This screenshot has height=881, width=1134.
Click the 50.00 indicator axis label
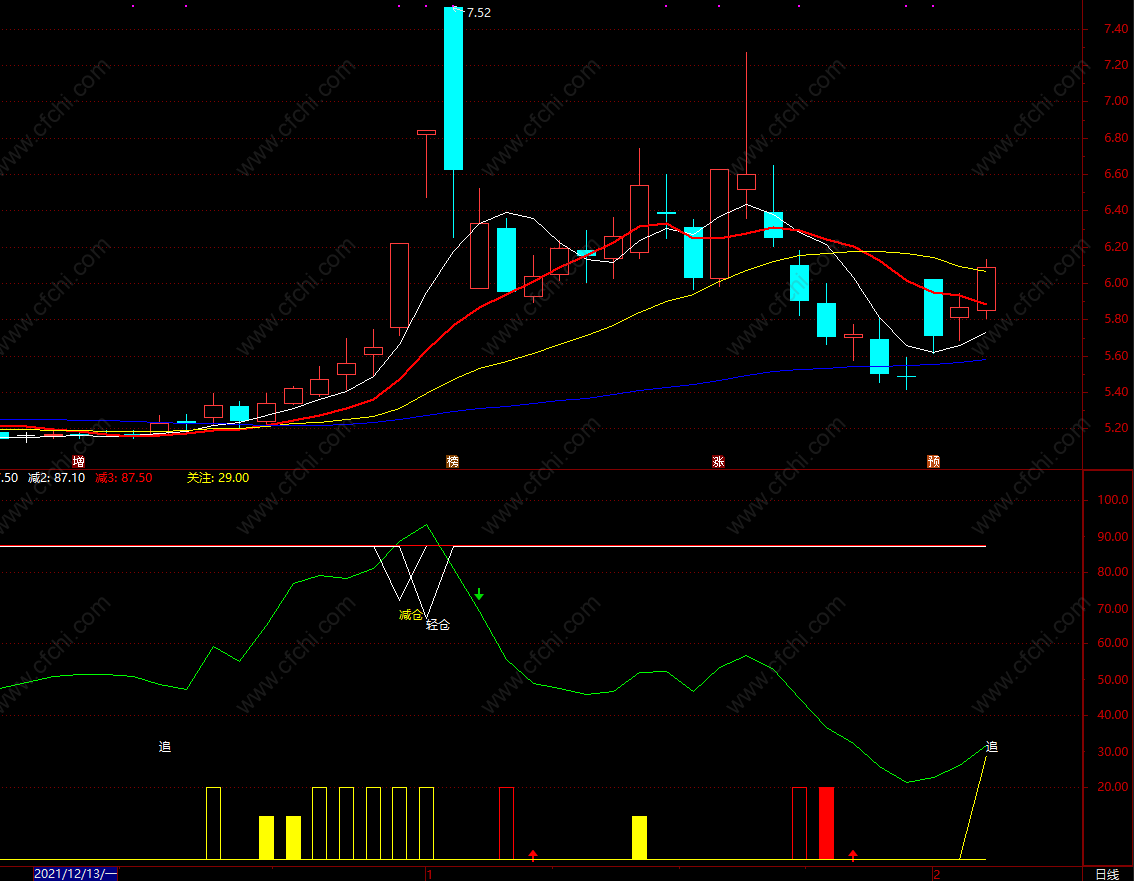point(1113,680)
